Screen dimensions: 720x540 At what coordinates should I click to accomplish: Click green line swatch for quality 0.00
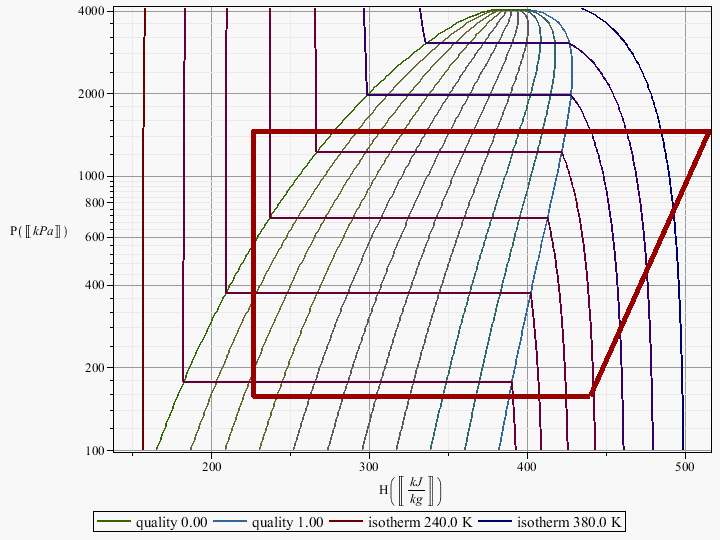[x=116, y=522]
